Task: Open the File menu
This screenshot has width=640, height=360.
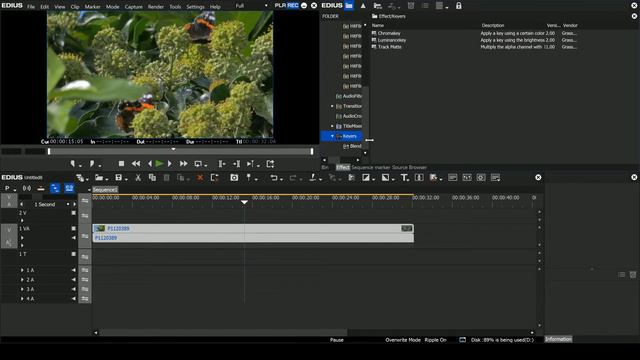Action: pos(31,7)
